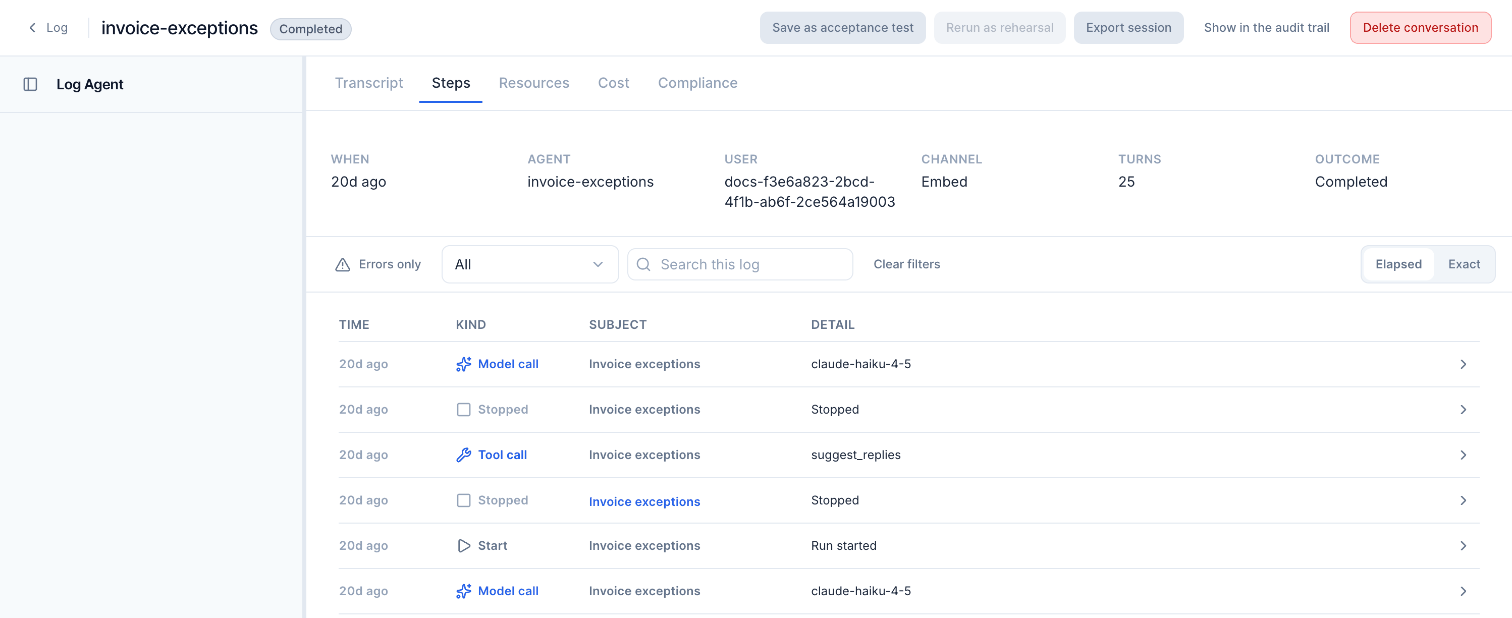Click the DETAIL column header

pos(833,325)
